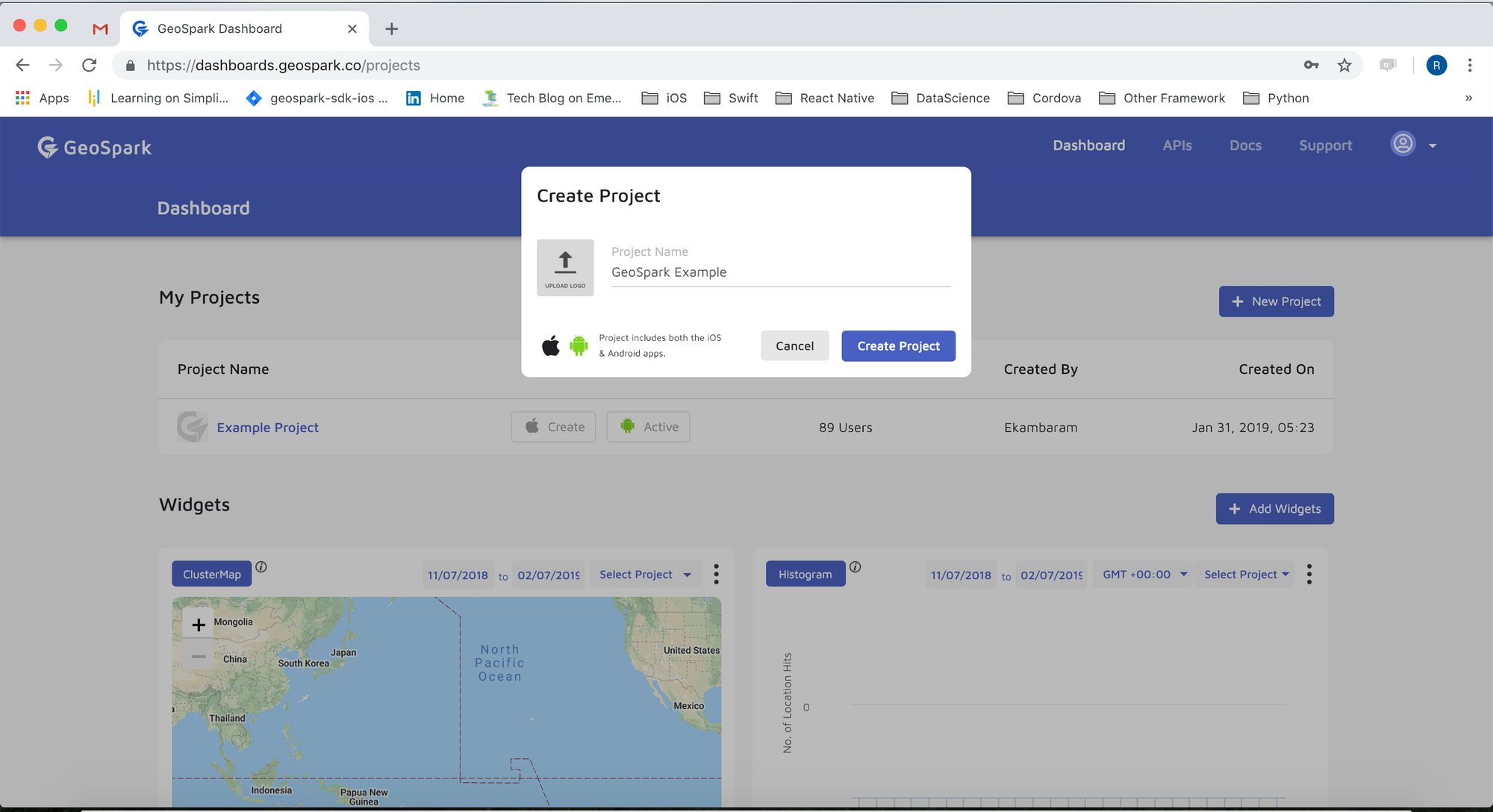Click the Create Project button
This screenshot has height=812, width=1493.
898,346
